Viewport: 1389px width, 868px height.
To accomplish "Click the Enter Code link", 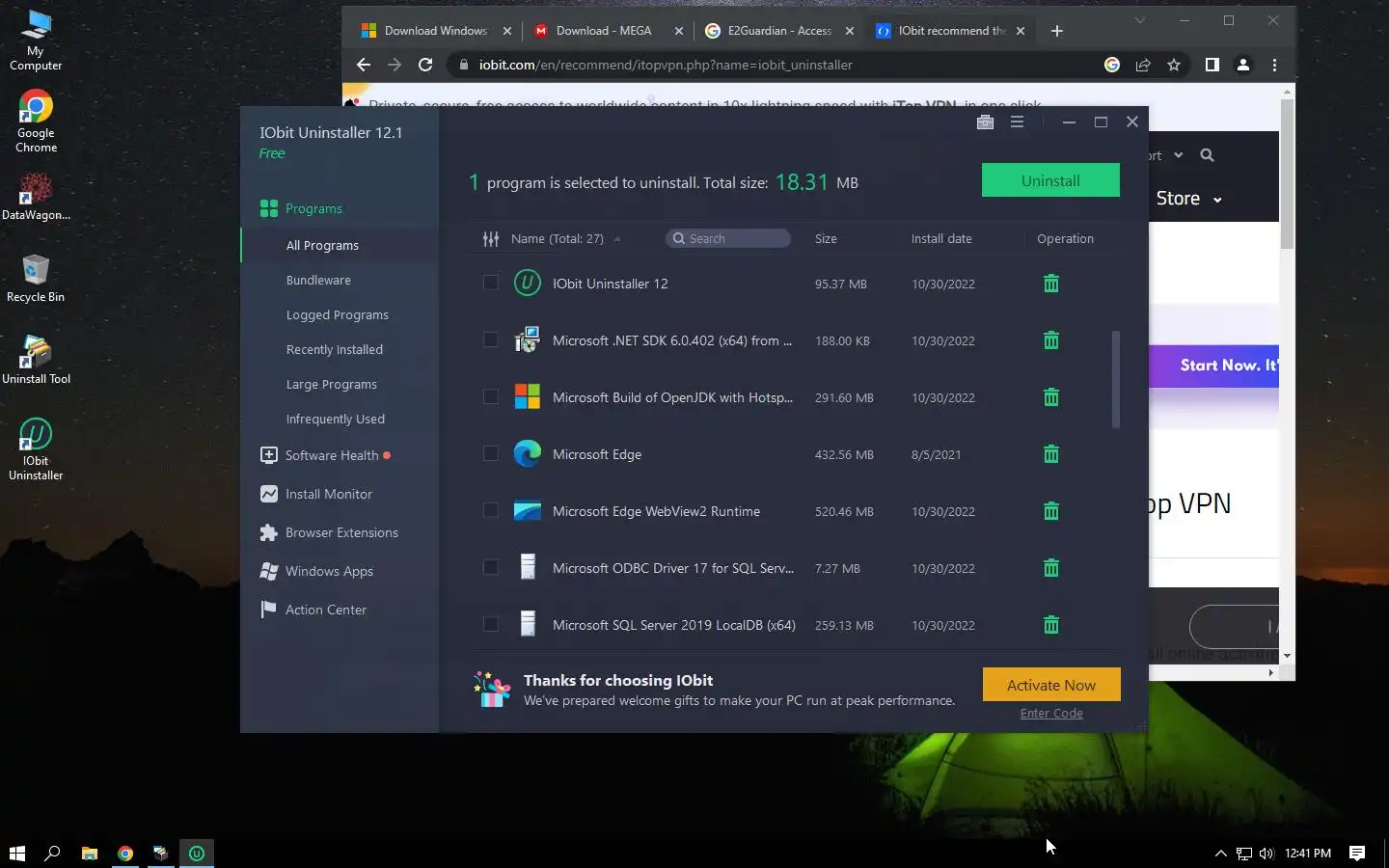I will [1051, 713].
